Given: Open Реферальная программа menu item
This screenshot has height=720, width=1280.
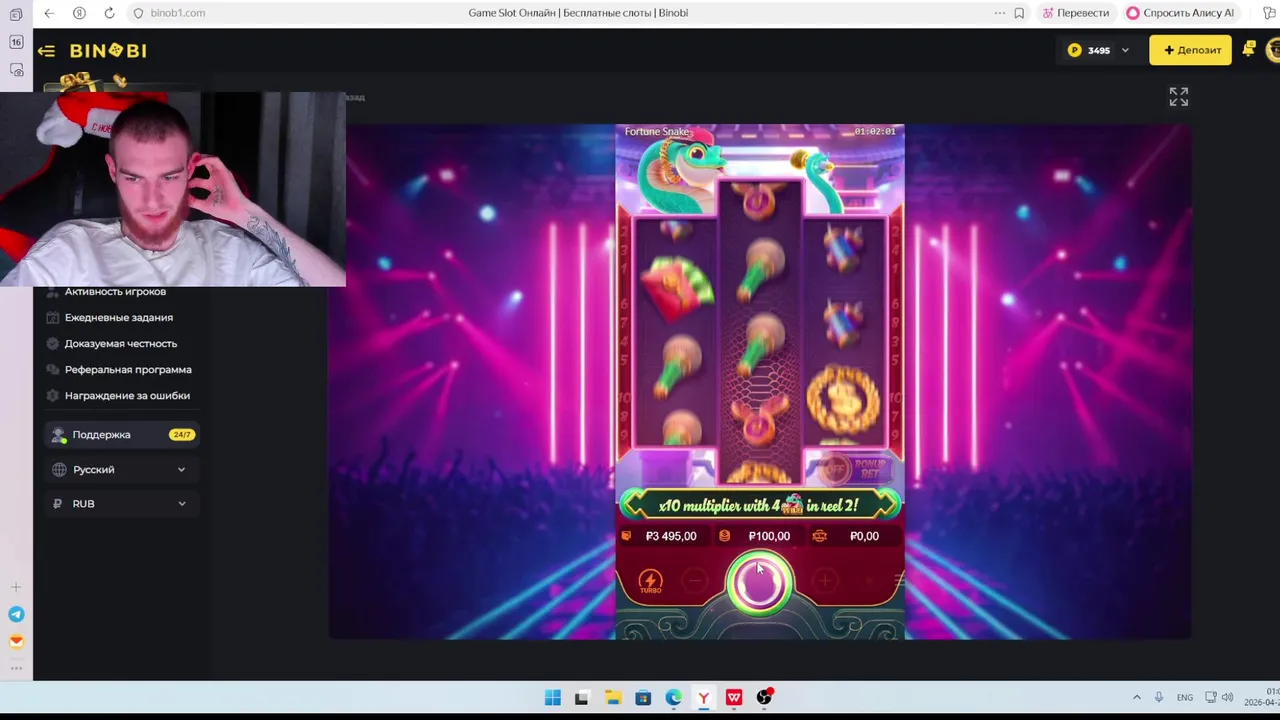Looking at the screenshot, I should 127,369.
